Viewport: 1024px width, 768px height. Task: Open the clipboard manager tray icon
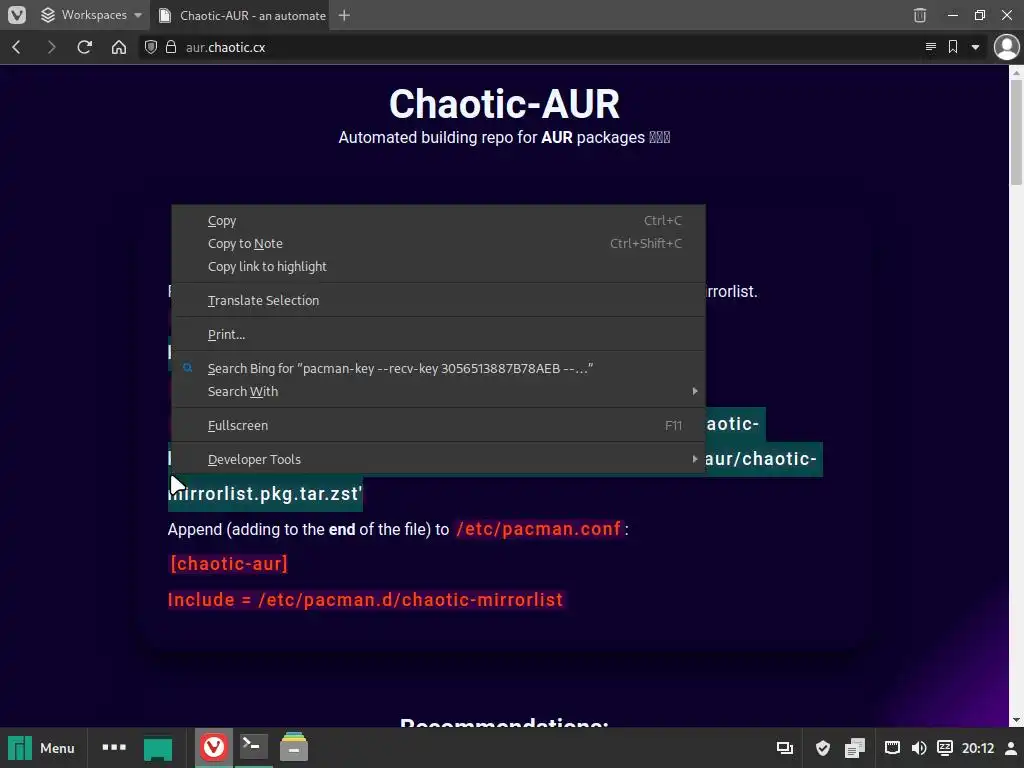(x=854, y=748)
